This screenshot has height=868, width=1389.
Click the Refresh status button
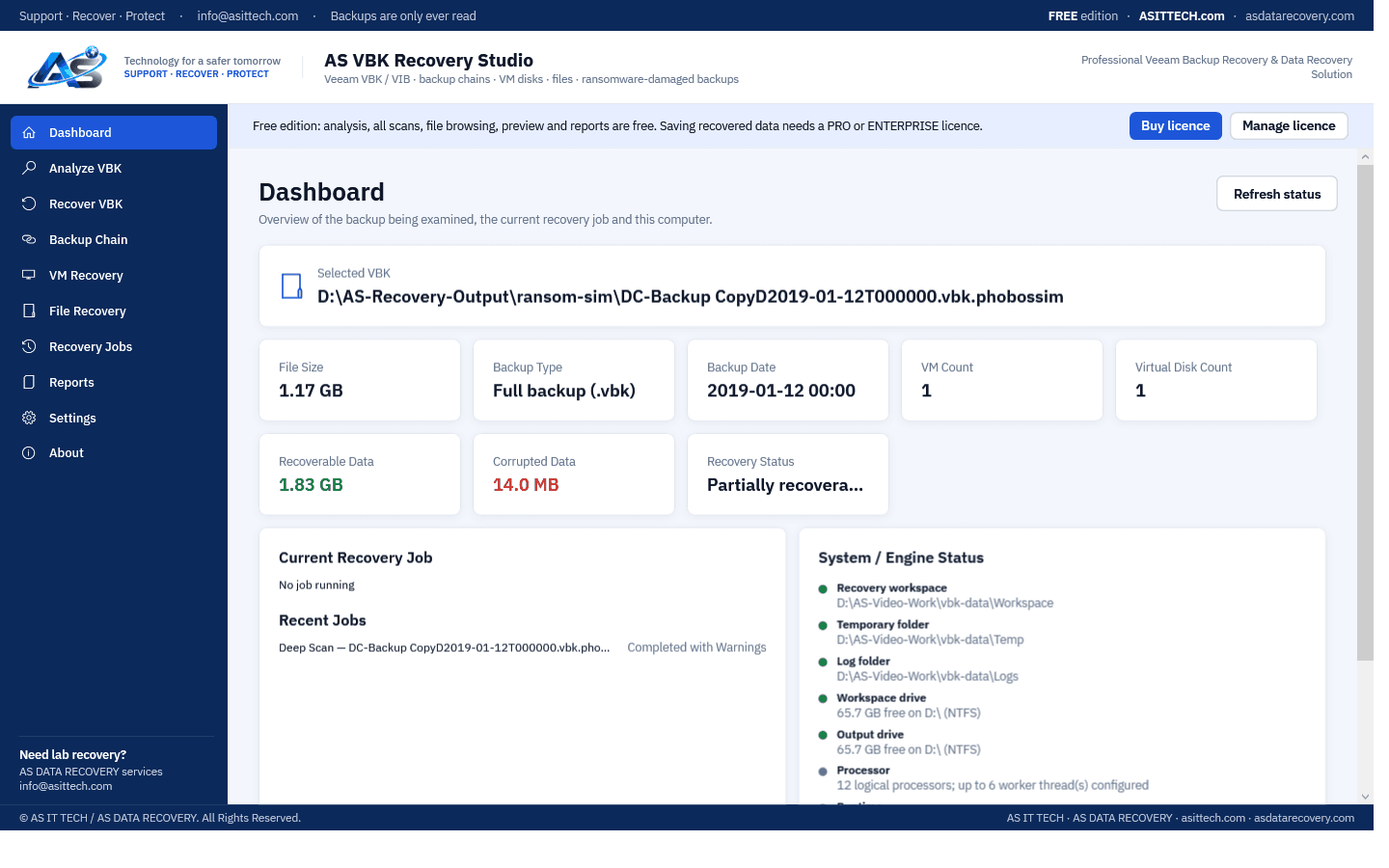click(1277, 194)
